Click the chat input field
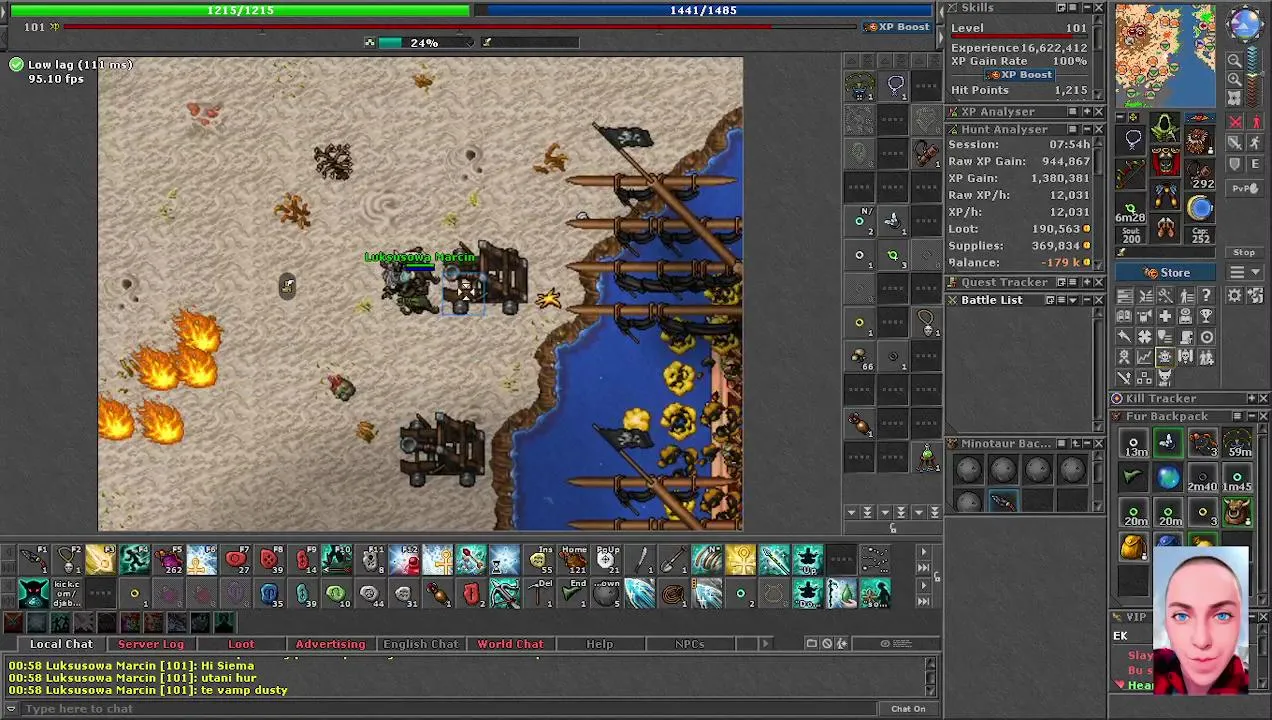Screen dimensions: 1272x720 click(450, 709)
